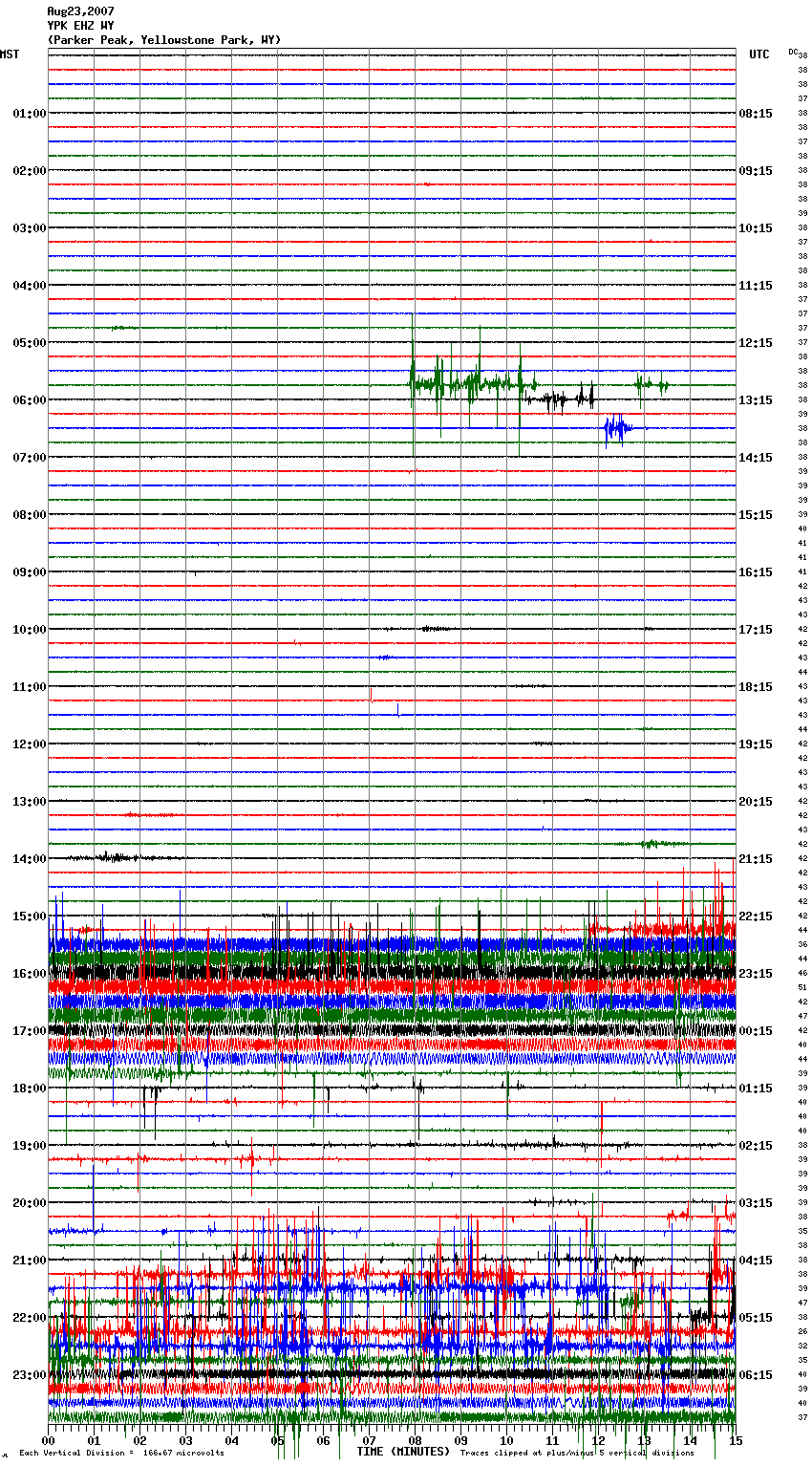Image resolution: width=812 pixels, height=1466 pixels.
Task: Click the '15:15' UTC time label
Action: coord(756,515)
